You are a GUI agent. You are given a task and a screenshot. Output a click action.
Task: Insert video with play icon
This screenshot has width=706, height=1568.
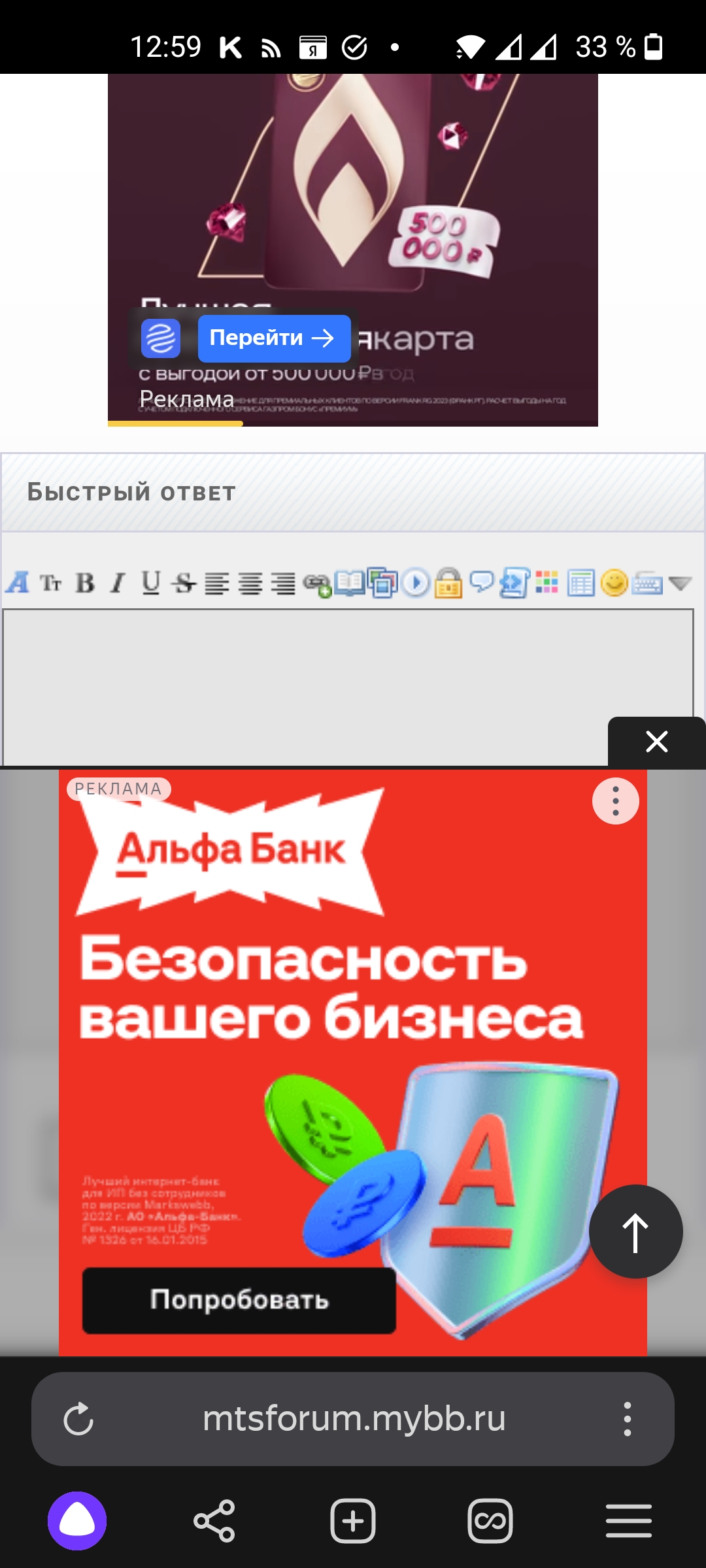tap(416, 582)
